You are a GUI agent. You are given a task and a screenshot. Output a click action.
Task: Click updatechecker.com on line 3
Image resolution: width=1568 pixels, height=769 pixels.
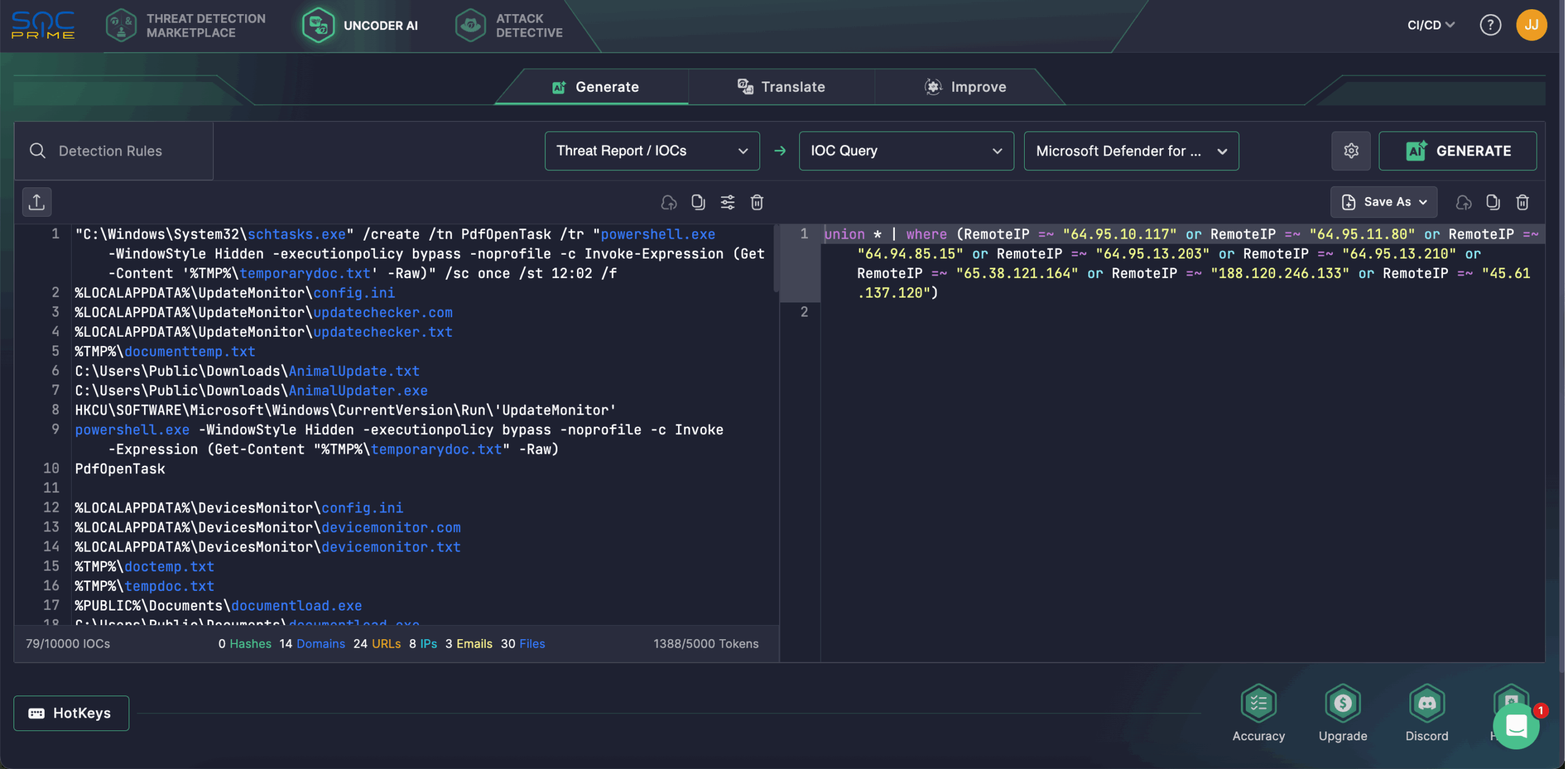tap(383, 312)
